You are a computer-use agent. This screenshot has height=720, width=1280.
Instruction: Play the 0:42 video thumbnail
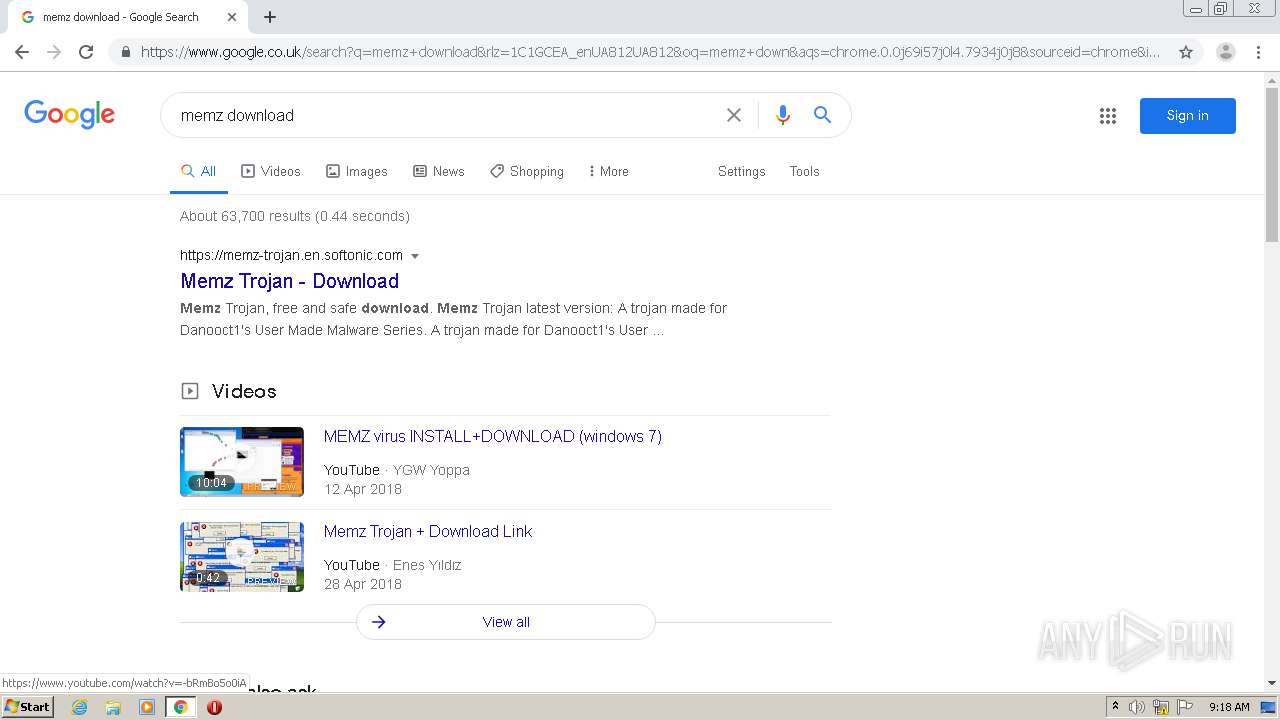pyautogui.click(x=242, y=557)
